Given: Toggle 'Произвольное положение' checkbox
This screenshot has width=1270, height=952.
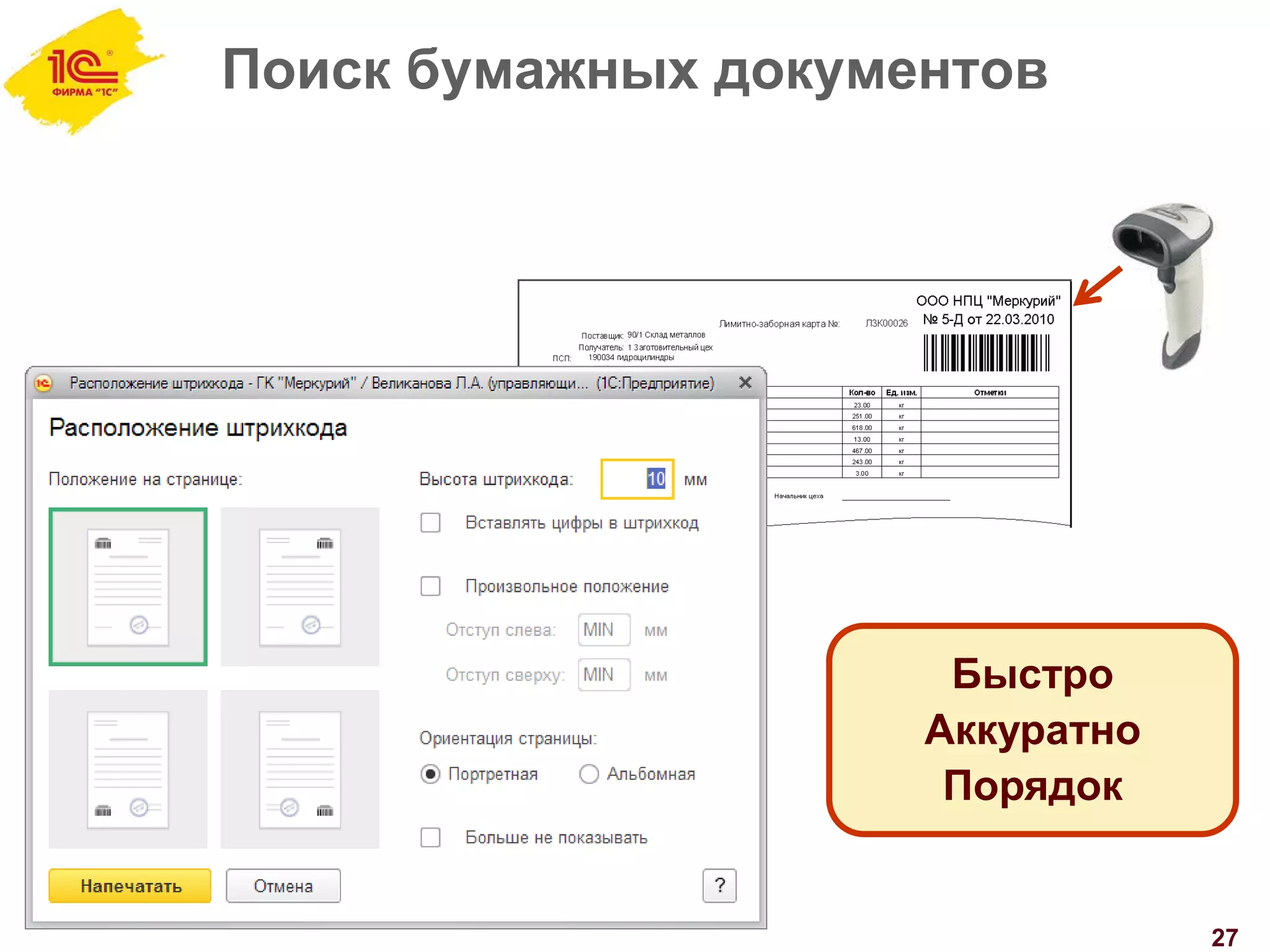Looking at the screenshot, I should coord(430,586).
